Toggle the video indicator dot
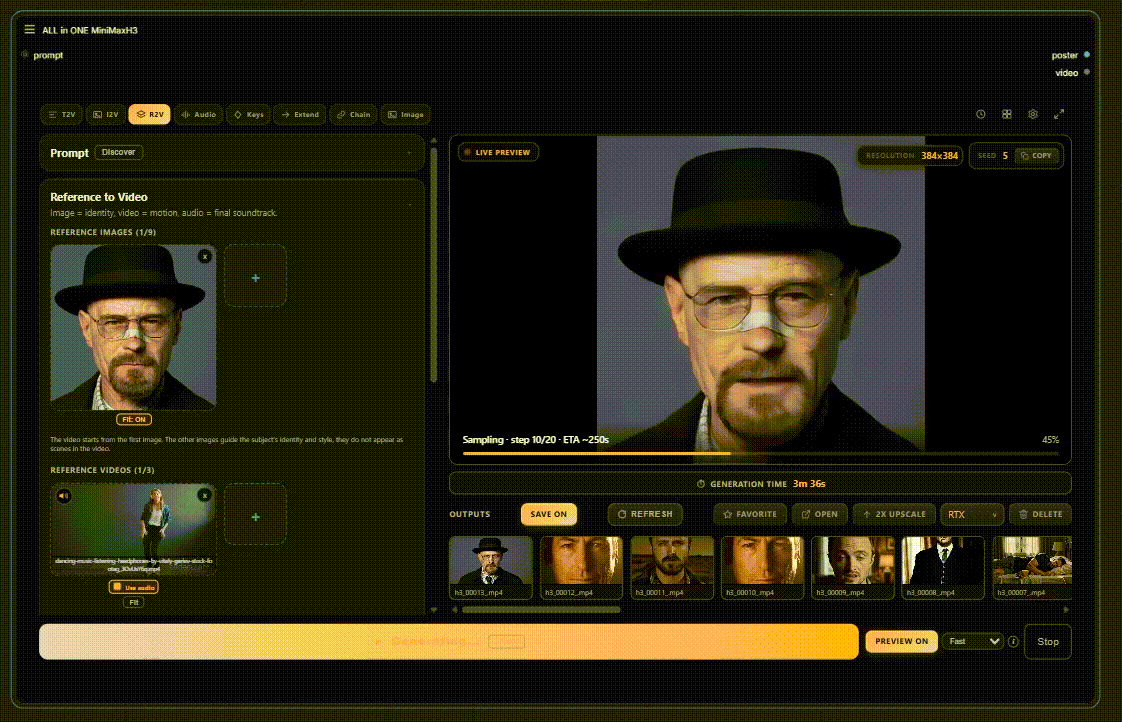Viewport: 1122px width, 722px height. 1086,72
